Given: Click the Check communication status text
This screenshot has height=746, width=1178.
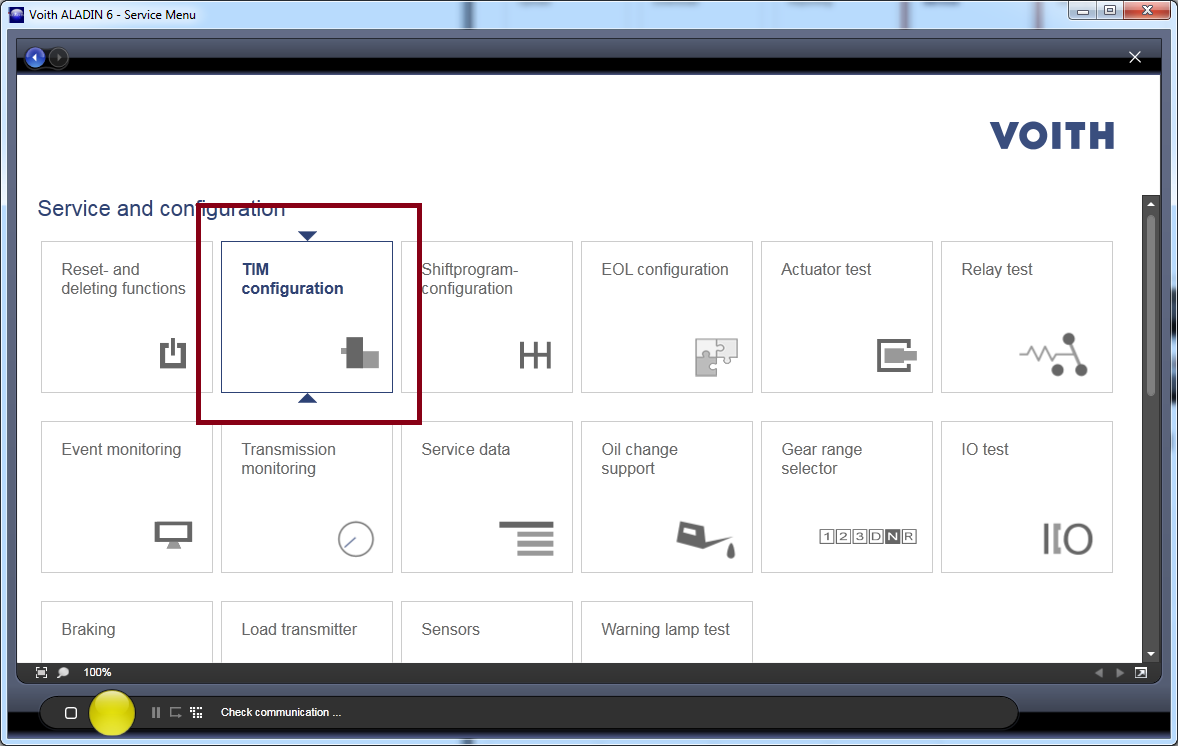Looking at the screenshot, I should click(x=281, y=712).
